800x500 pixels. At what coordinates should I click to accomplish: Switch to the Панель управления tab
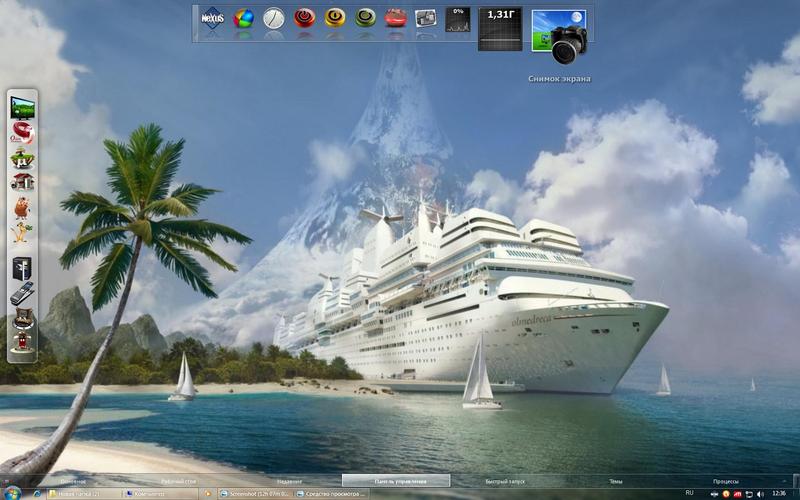point(394,481)
